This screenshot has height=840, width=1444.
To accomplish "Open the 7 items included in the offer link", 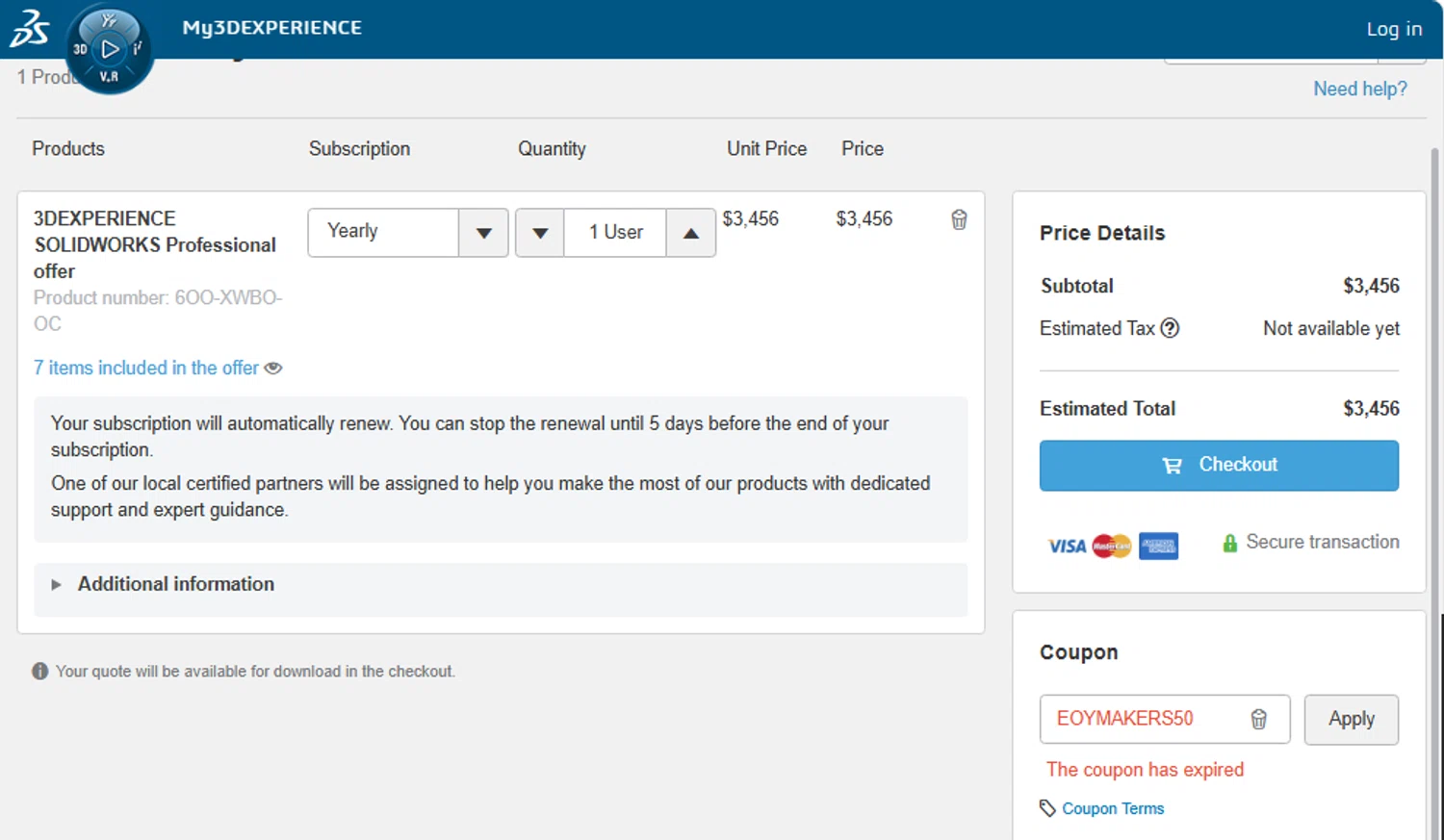I will point(146,368).
